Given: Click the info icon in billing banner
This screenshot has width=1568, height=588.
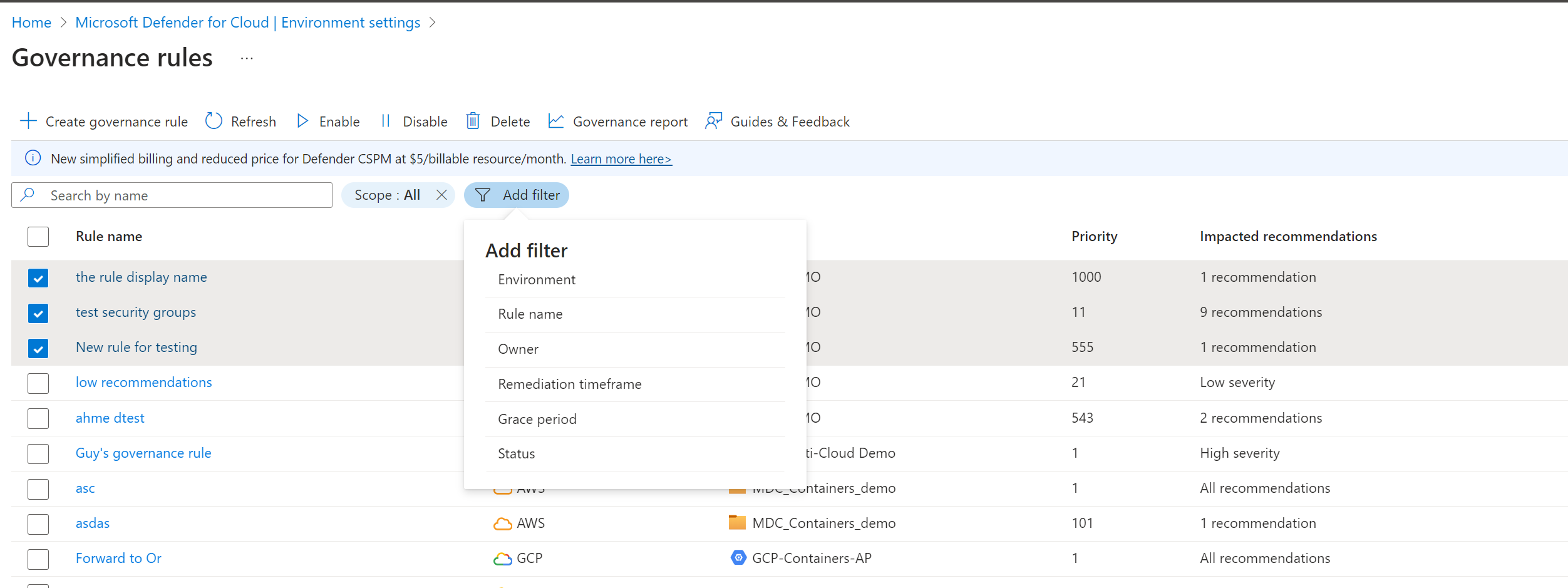Looking at the screenshot, I should (x=33, y=158).
